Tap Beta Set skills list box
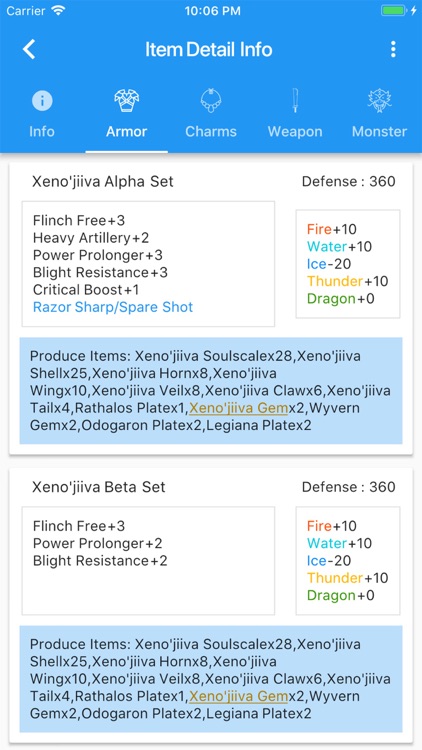This screenshot has height=750, width=422. 148,561
